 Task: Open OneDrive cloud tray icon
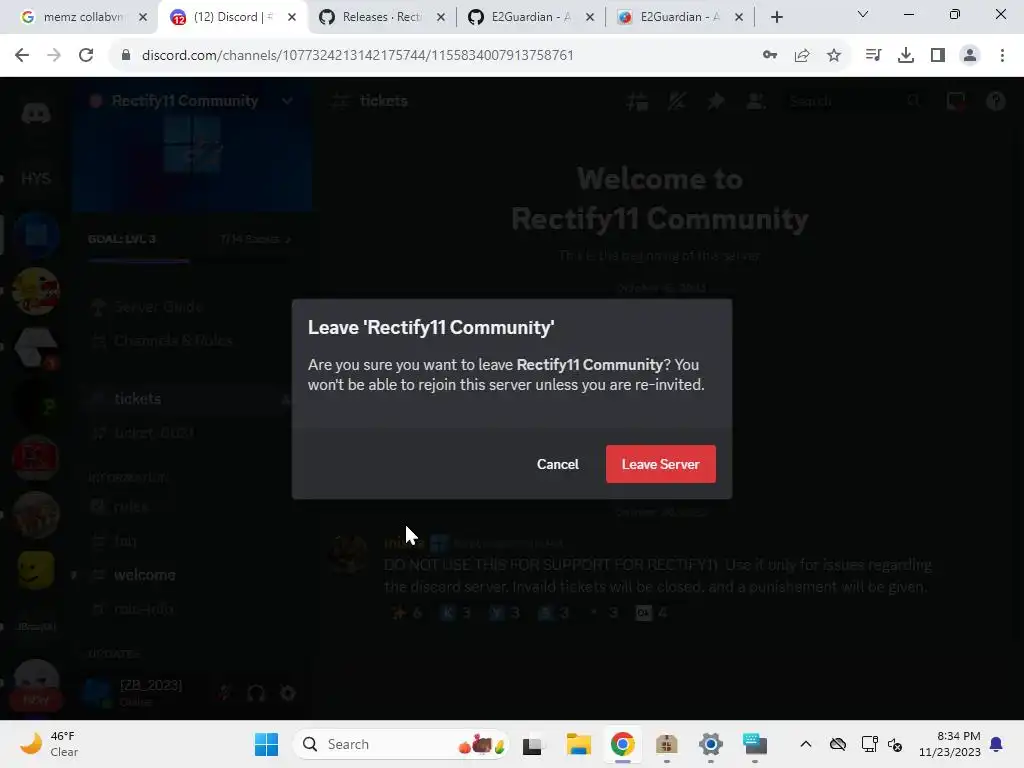[838, 744]
